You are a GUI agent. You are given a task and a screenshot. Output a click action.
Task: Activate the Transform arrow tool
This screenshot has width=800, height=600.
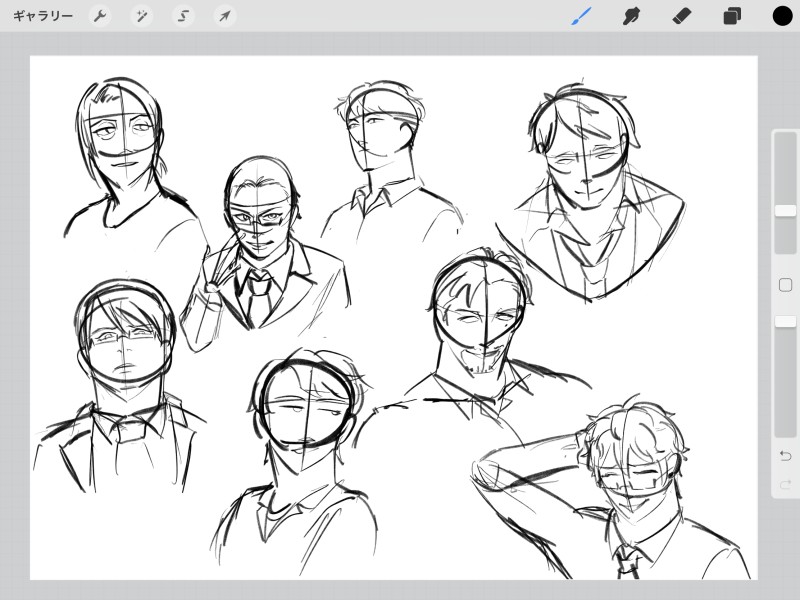tap(224, 16)
